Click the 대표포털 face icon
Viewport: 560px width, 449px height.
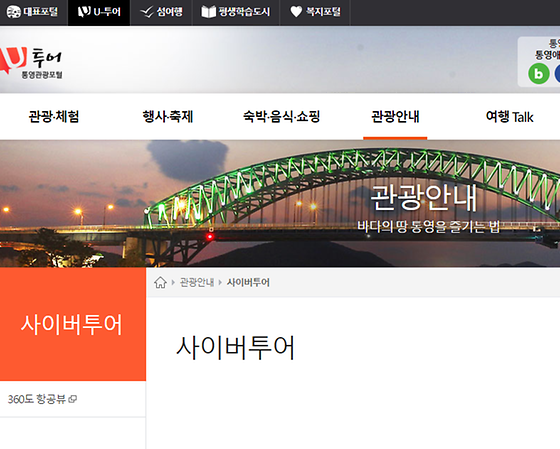[14, 12]
